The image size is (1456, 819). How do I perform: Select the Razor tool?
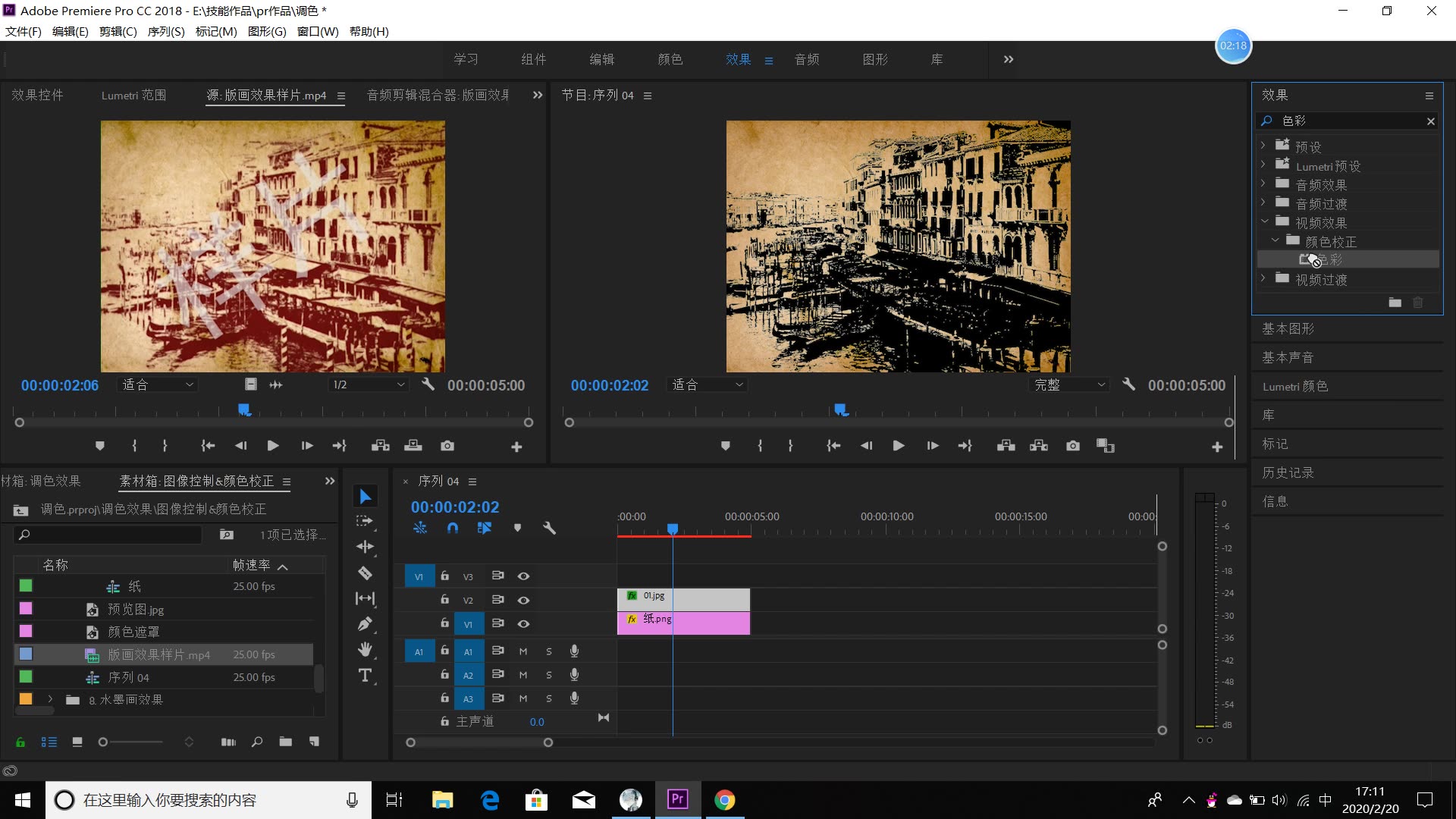[x=365, y=573]
